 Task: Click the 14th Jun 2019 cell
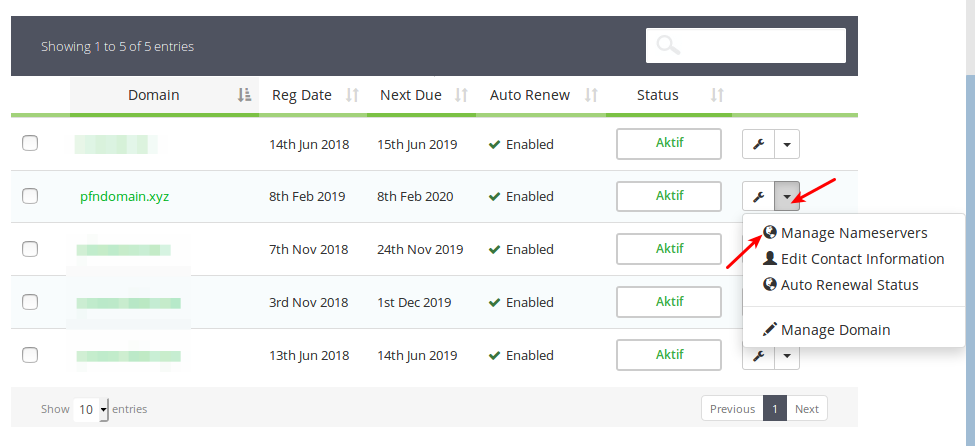[x=417, y=356]
